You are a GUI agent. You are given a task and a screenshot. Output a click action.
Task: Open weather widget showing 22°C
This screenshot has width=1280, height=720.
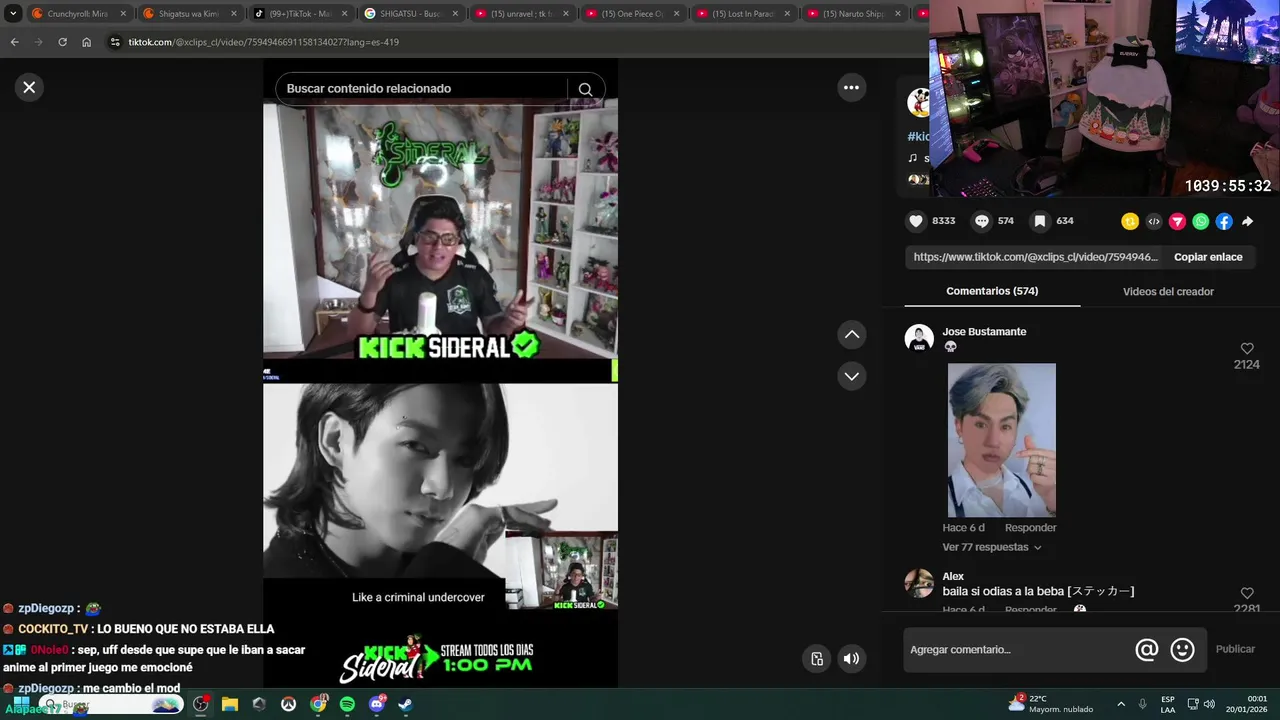click(x=1051, y=704)
